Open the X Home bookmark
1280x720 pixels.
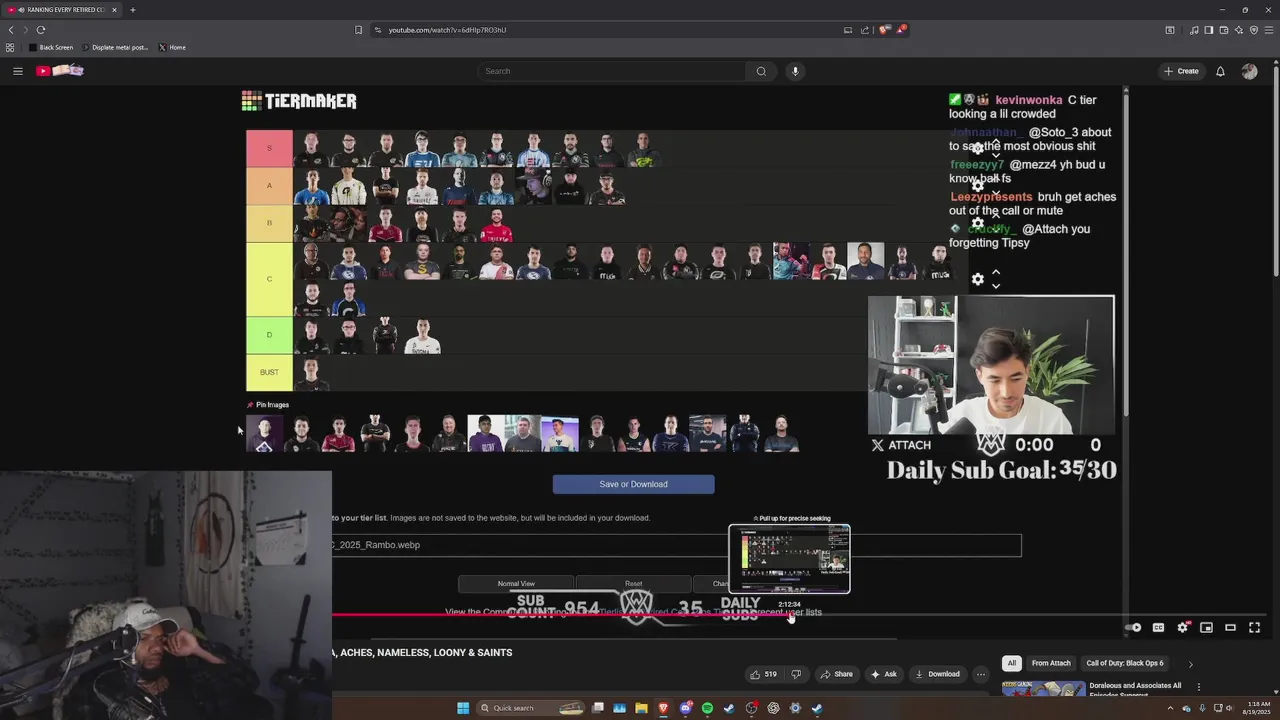[x=172, y=47]
